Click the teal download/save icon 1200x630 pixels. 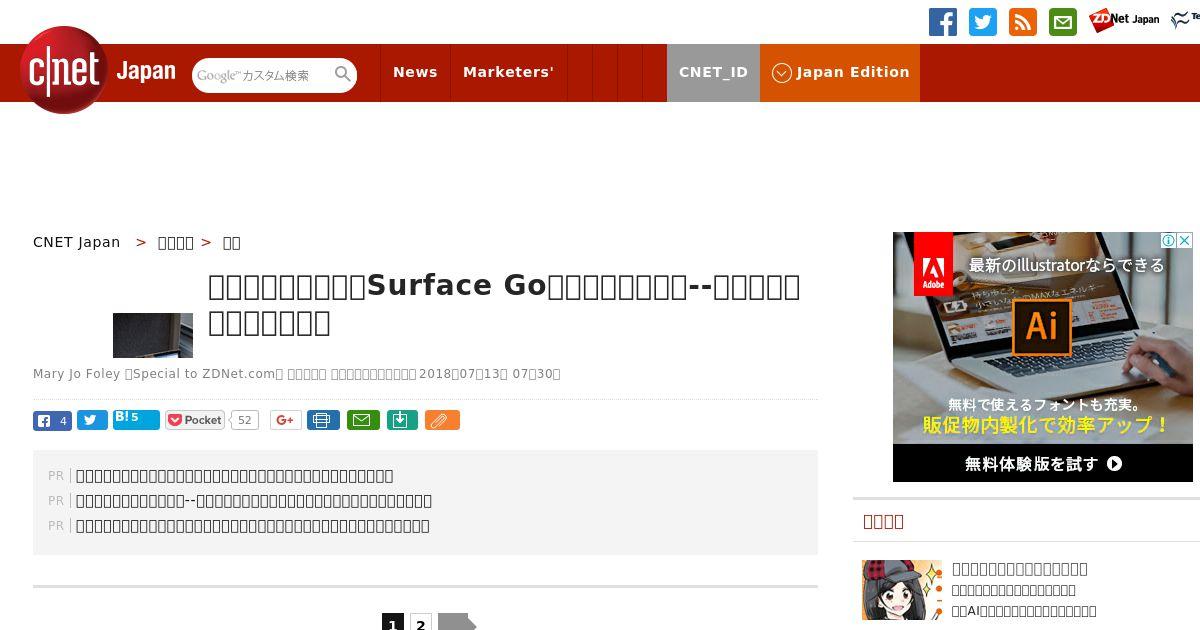[x=402, y=420]
